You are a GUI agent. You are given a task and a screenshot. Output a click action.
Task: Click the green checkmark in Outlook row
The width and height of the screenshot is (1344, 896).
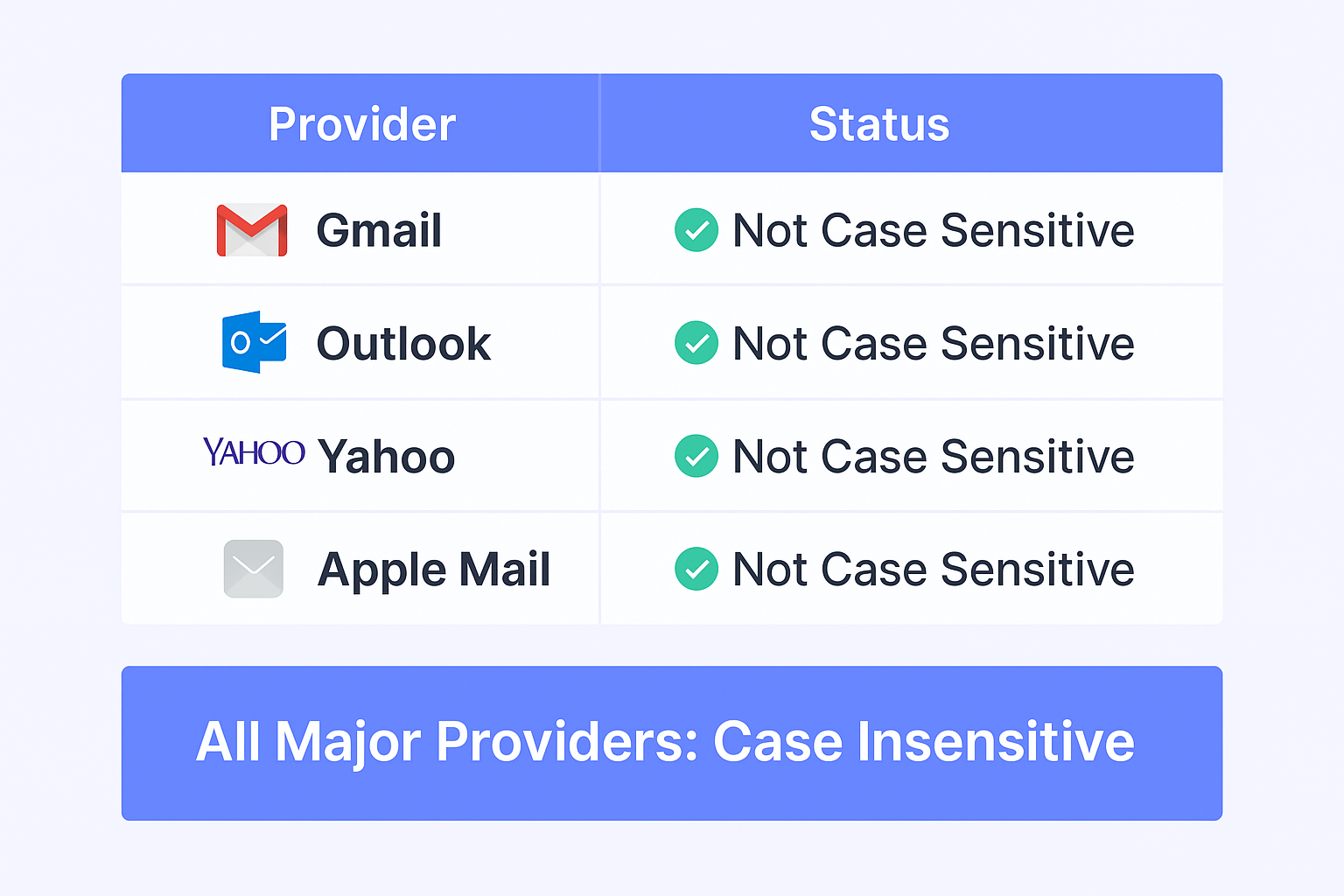tap(696, 343)
